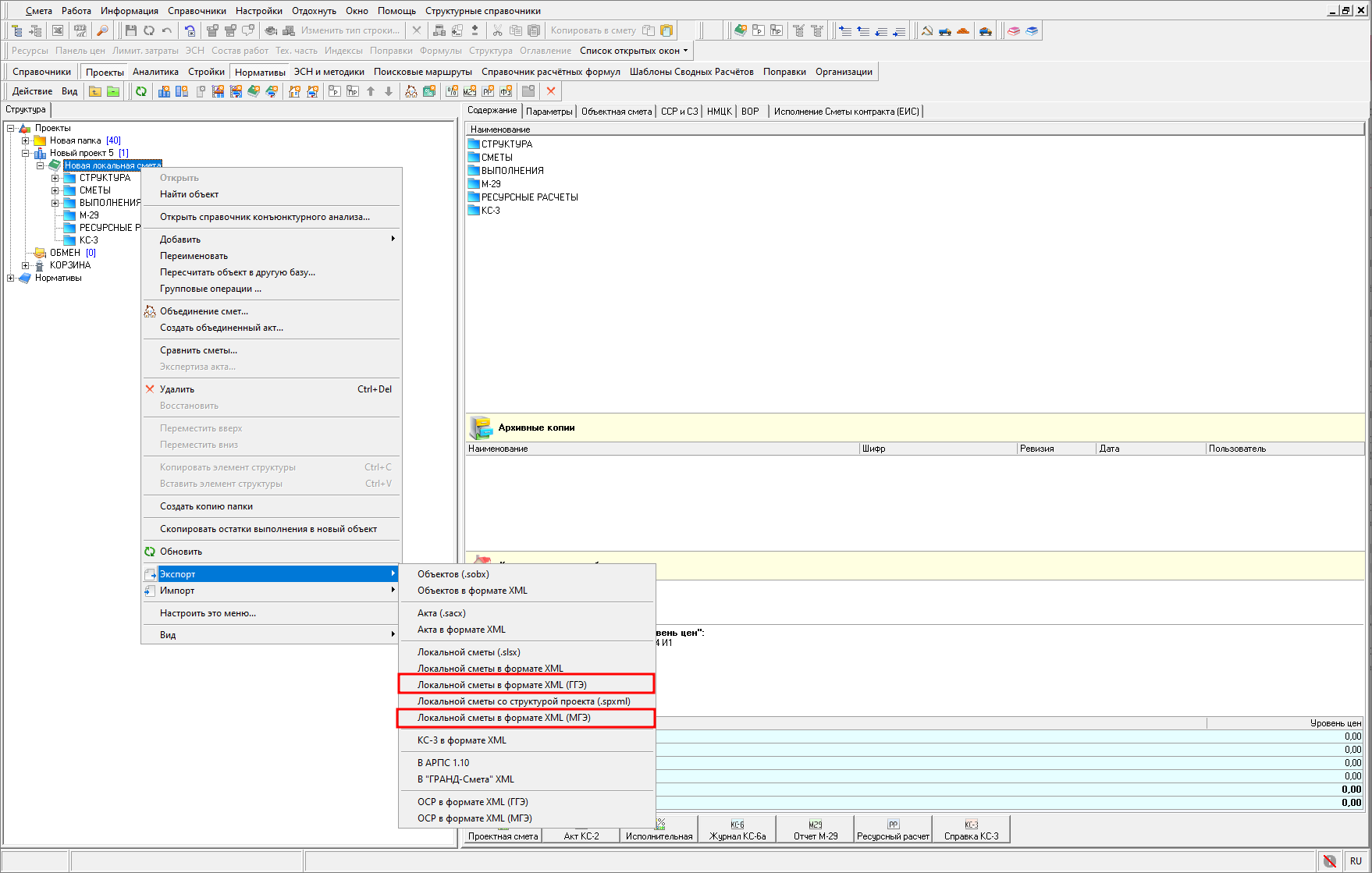Click the disabled indicator icon in status bar
Viewport: 1372px width, 873px height.
tap(1330, 861)
